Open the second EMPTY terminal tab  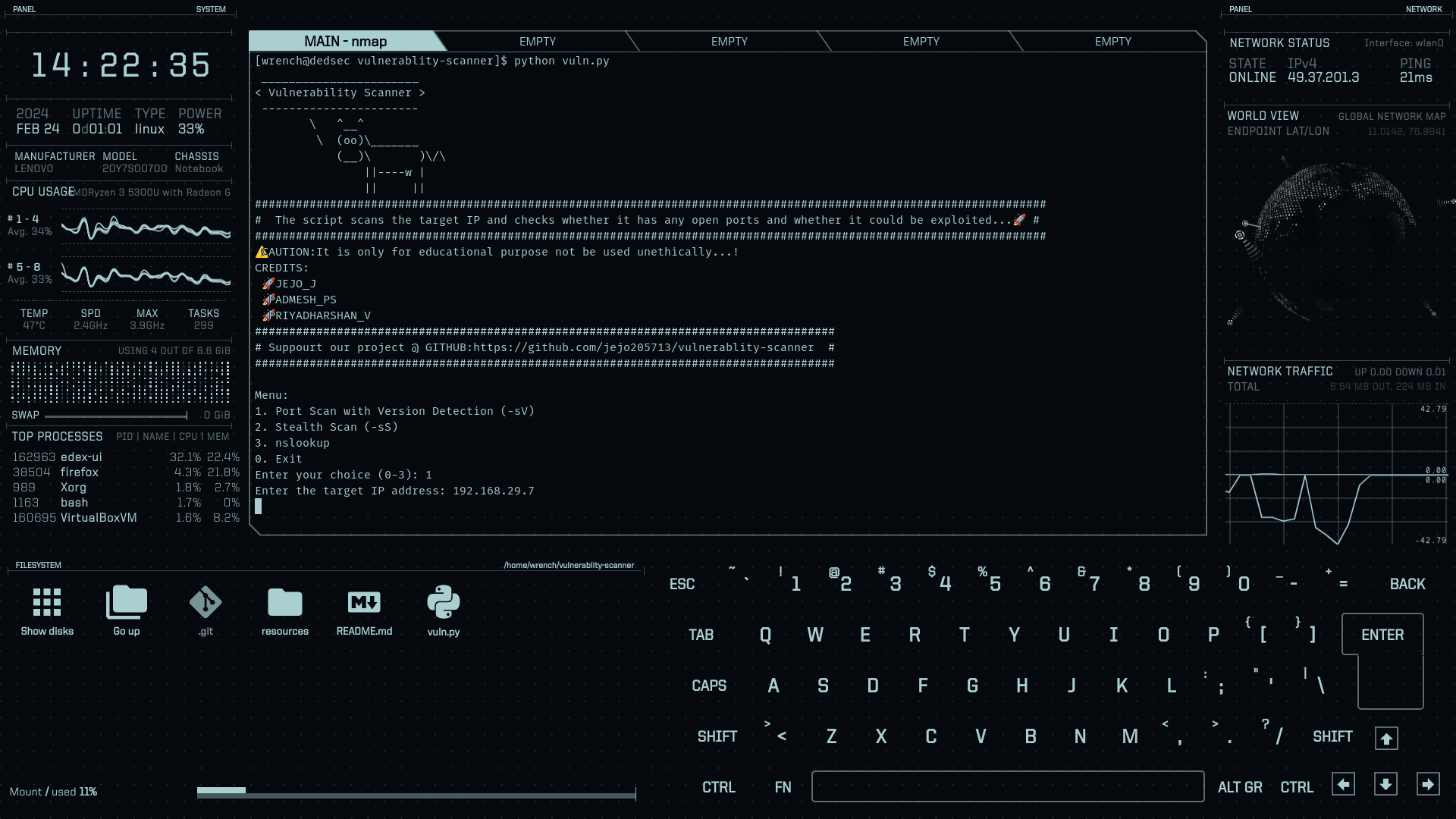pos(729,42)
